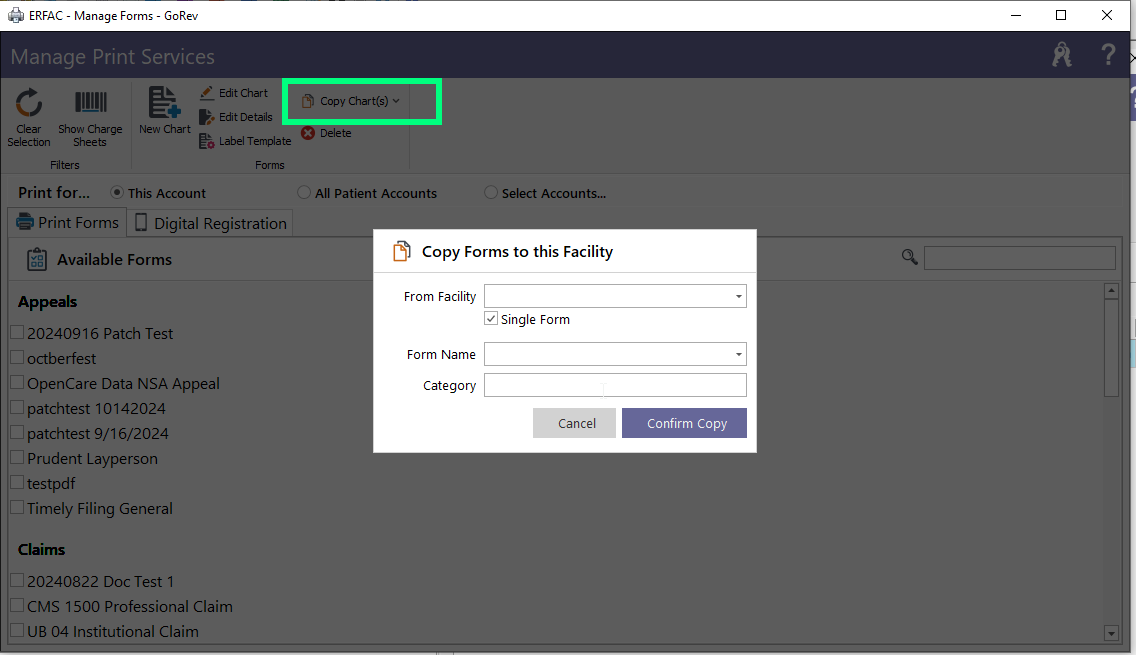The width and height of the screenshot is (1136, 655).
Task: Check the 20240916 Patch Test form
Action: pyautogui.click(x=17, y=333)
